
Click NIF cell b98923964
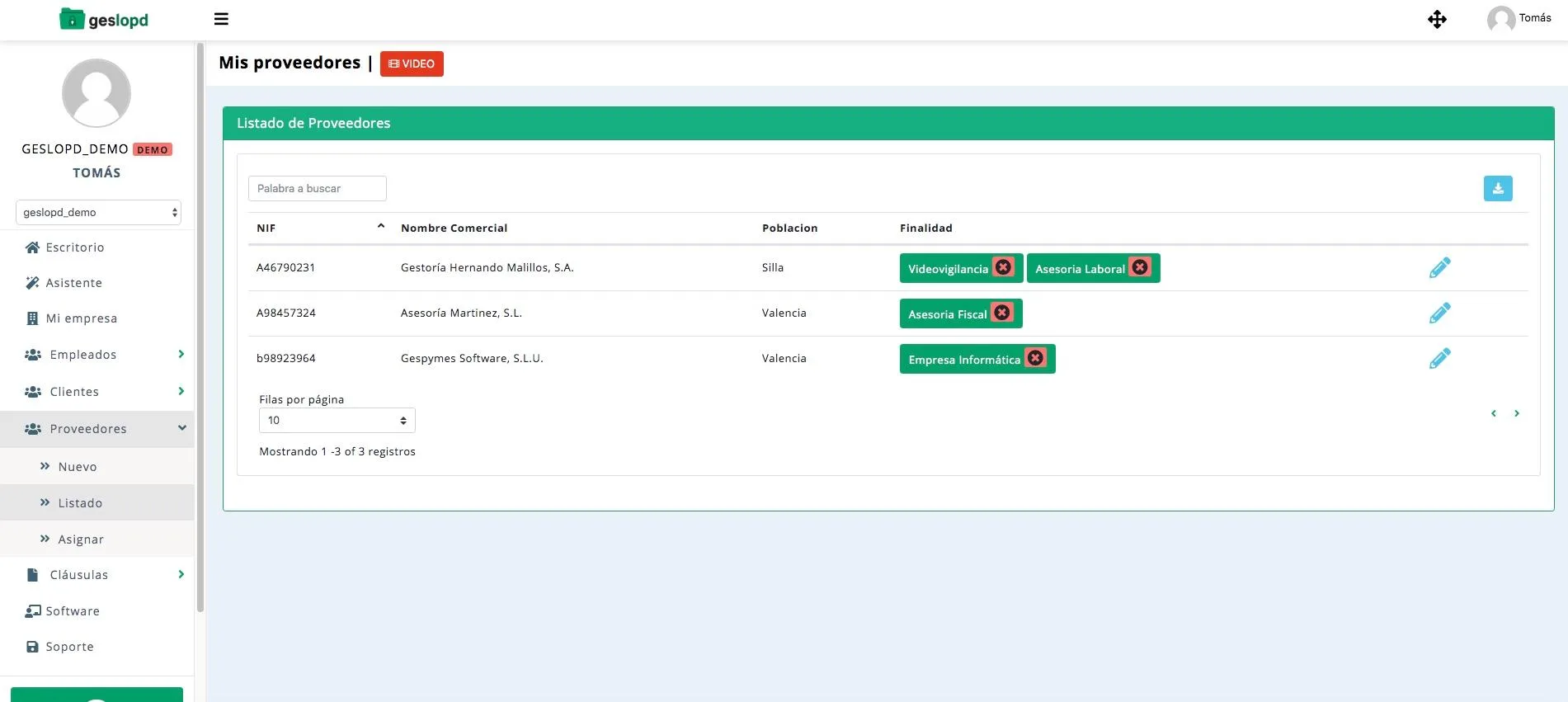point(285,358)
